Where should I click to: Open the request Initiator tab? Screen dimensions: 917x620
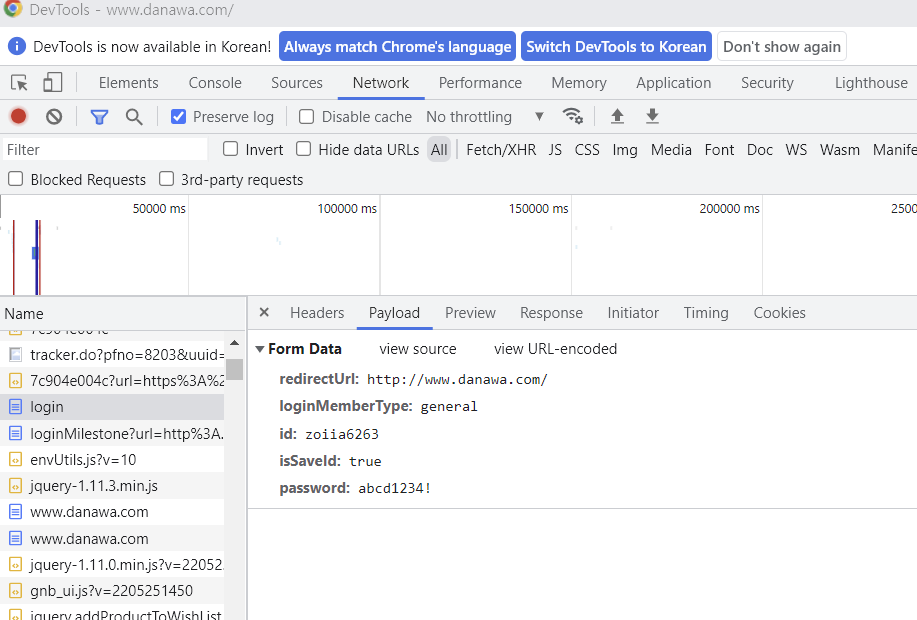tap(633, 313)
